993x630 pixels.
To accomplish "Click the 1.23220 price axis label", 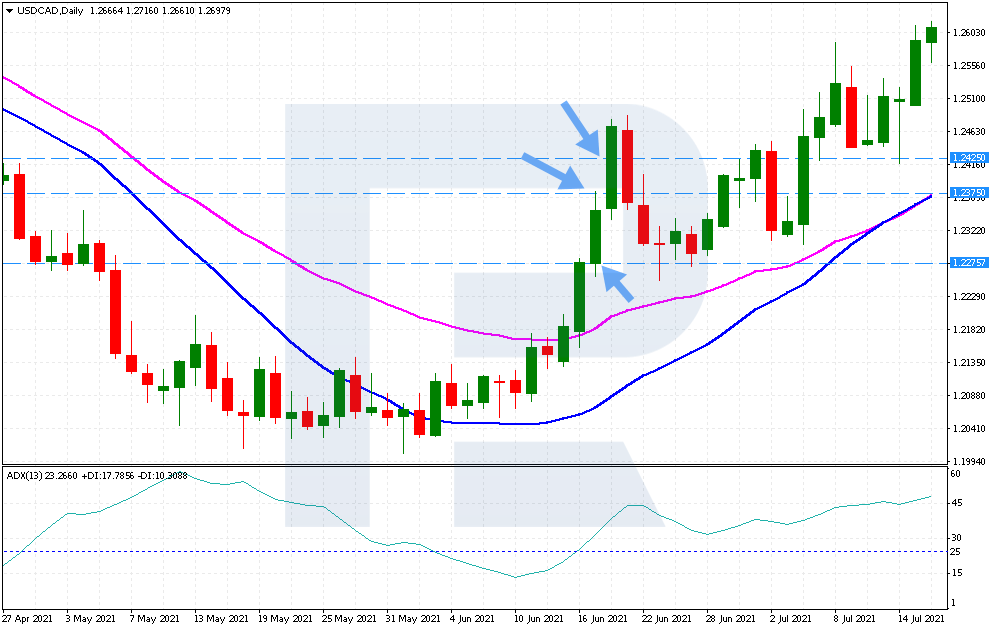I will click(969, 230).
